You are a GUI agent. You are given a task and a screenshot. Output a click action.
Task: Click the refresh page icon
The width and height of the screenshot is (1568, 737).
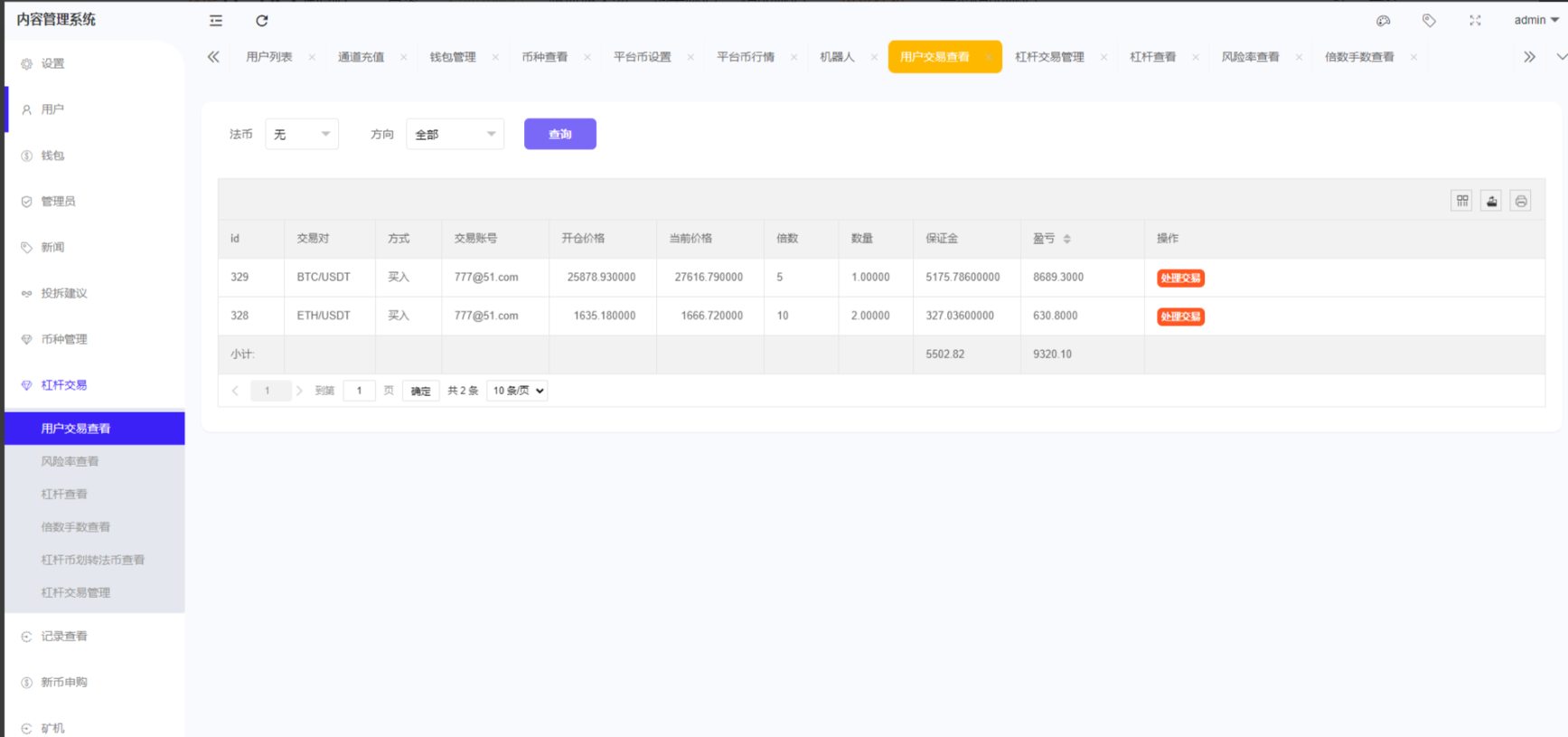tap(262, 21)
